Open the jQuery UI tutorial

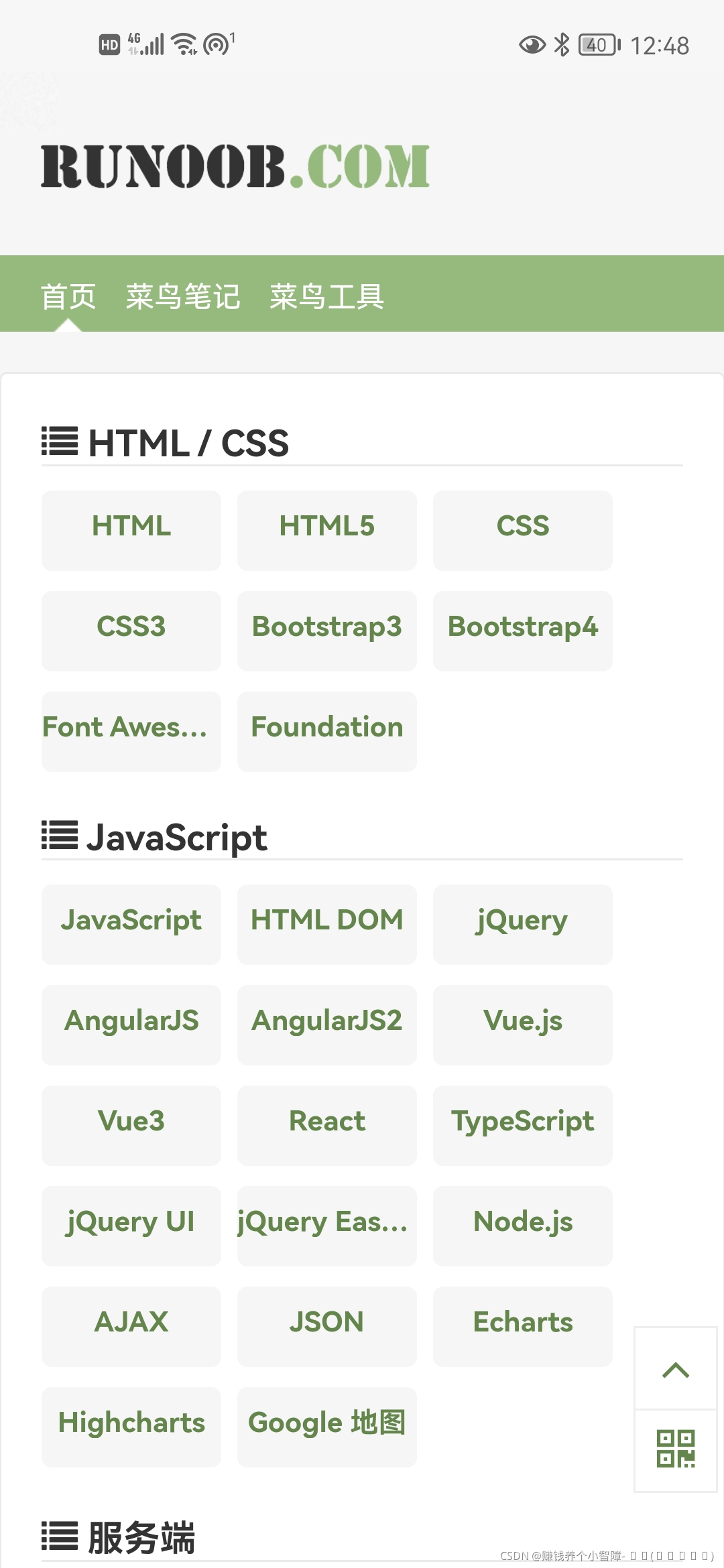tap(131, 1226)
